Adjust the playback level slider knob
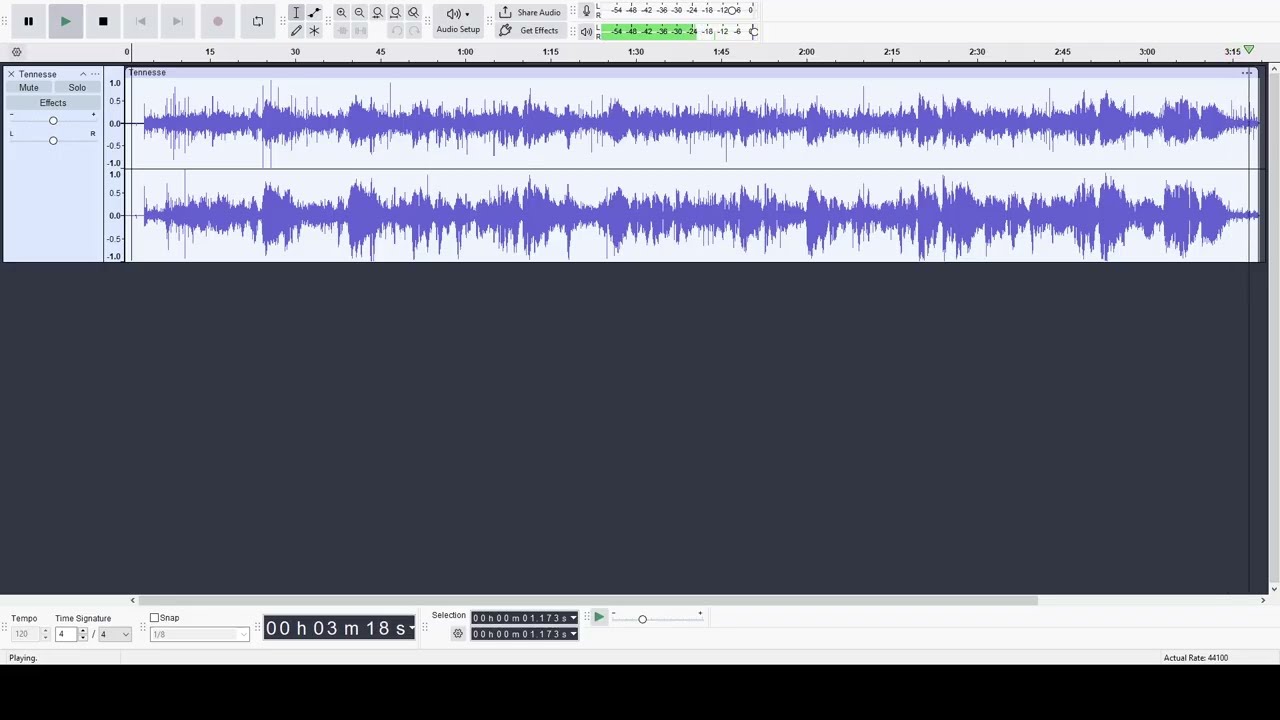The height and width of the screenshot is (720, 1280). click(x=753, y=31)
